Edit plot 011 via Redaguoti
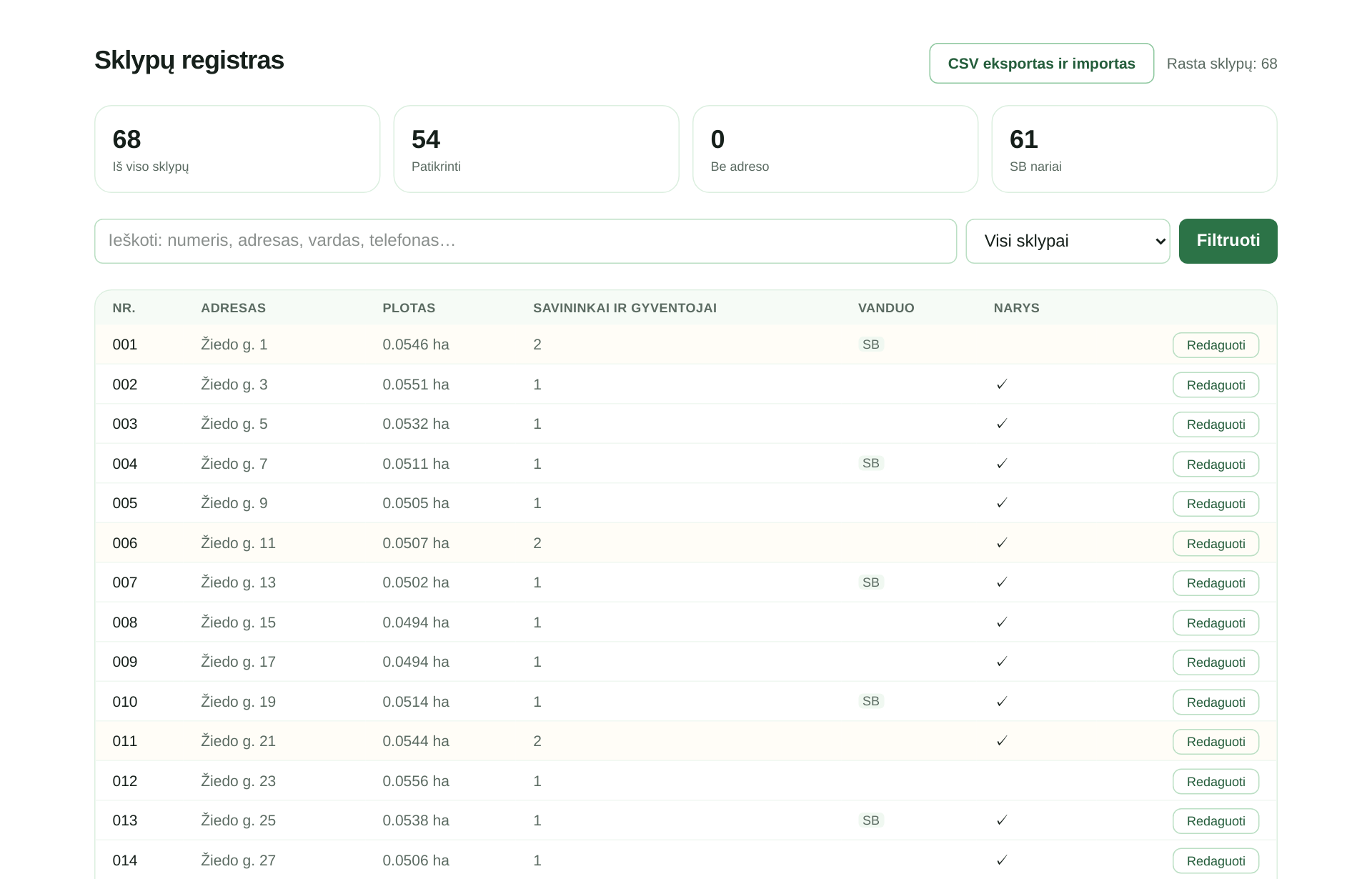Screen dimensions: 1372x879 1216,742
